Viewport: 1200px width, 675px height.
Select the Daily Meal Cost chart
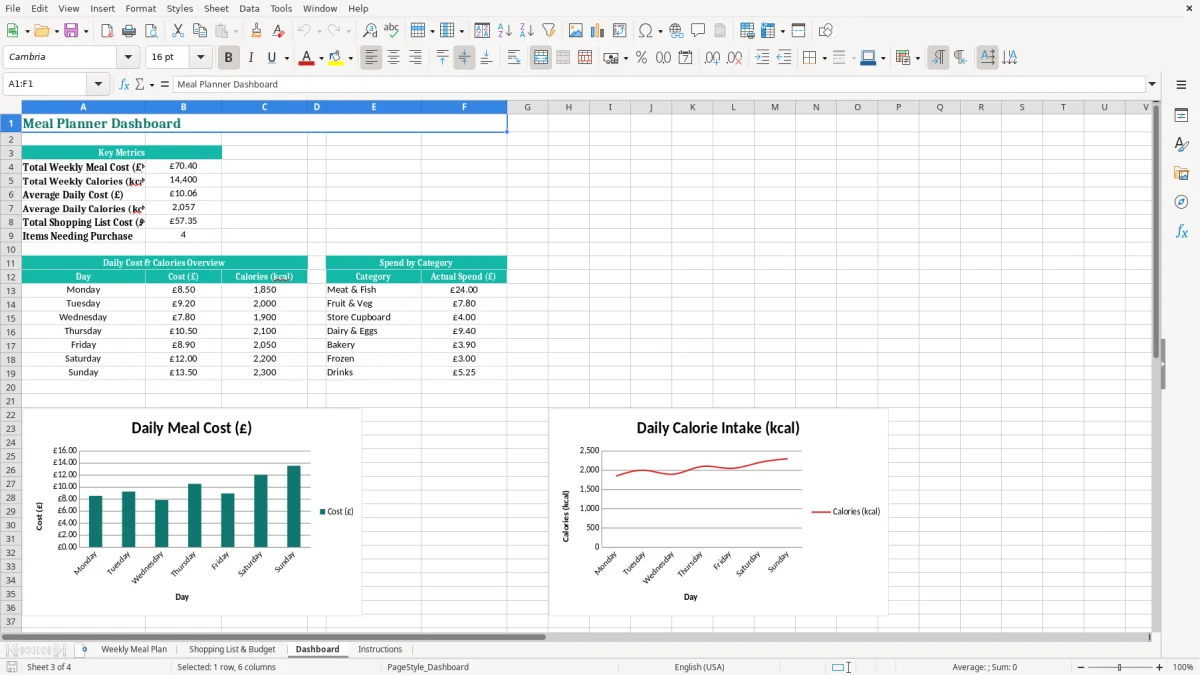click(x=192, y=511)
